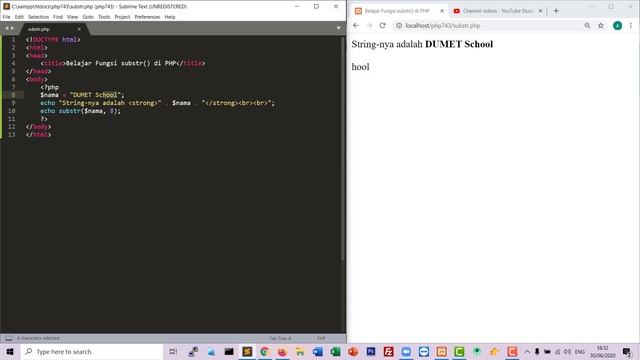Click line number 1 in the gutter
The height and width of the screenshot is (360, 640).
click(13, 40)
